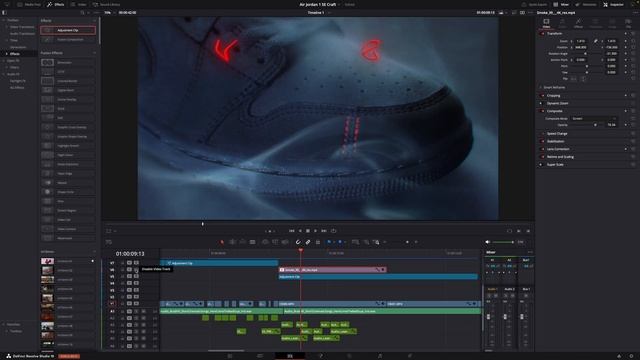Toggle the Composite section enable switch
This screenshot has width=640, height=360.
coord(542,111)
